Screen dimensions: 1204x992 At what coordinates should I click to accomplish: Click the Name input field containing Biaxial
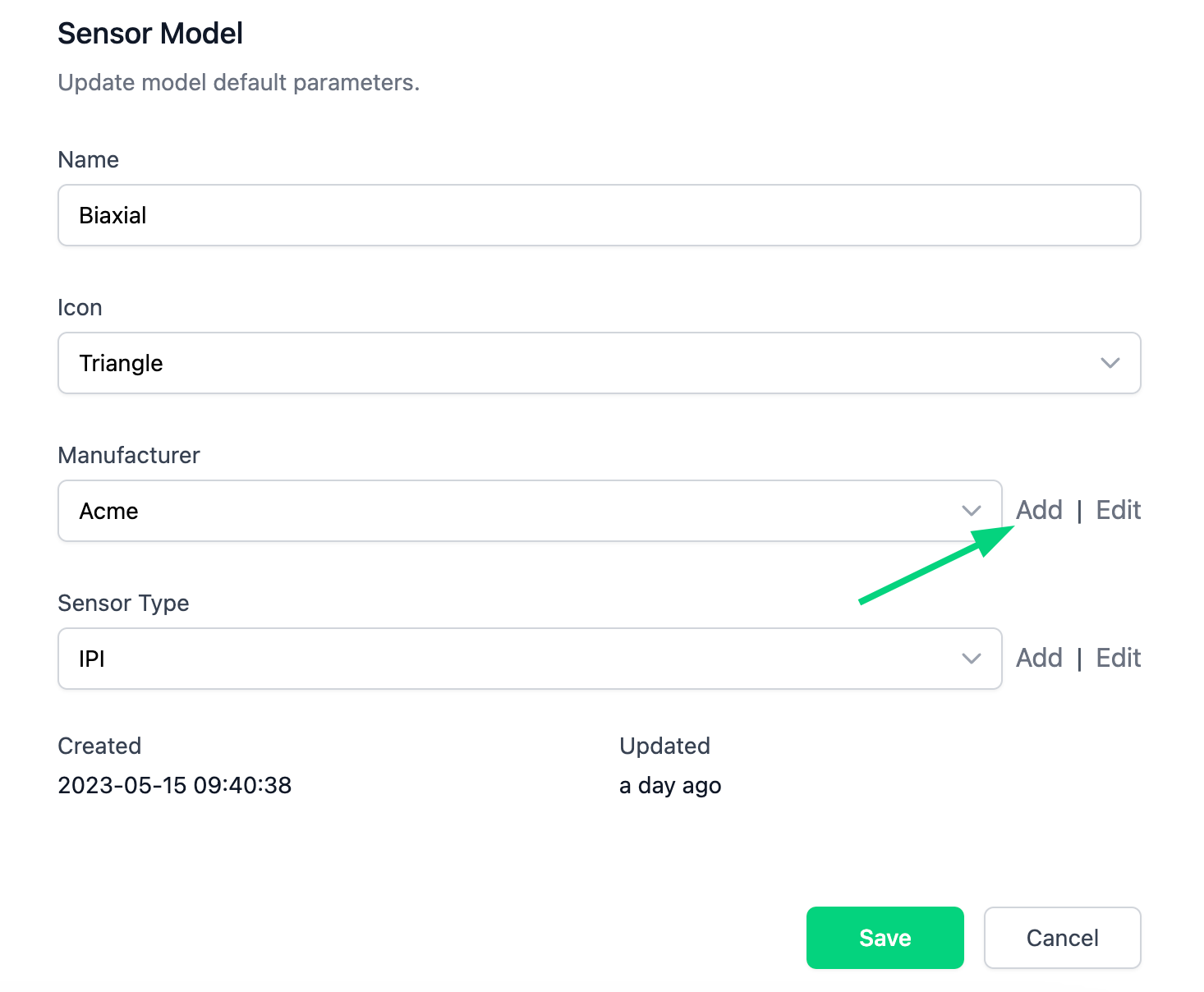point(599,215)
